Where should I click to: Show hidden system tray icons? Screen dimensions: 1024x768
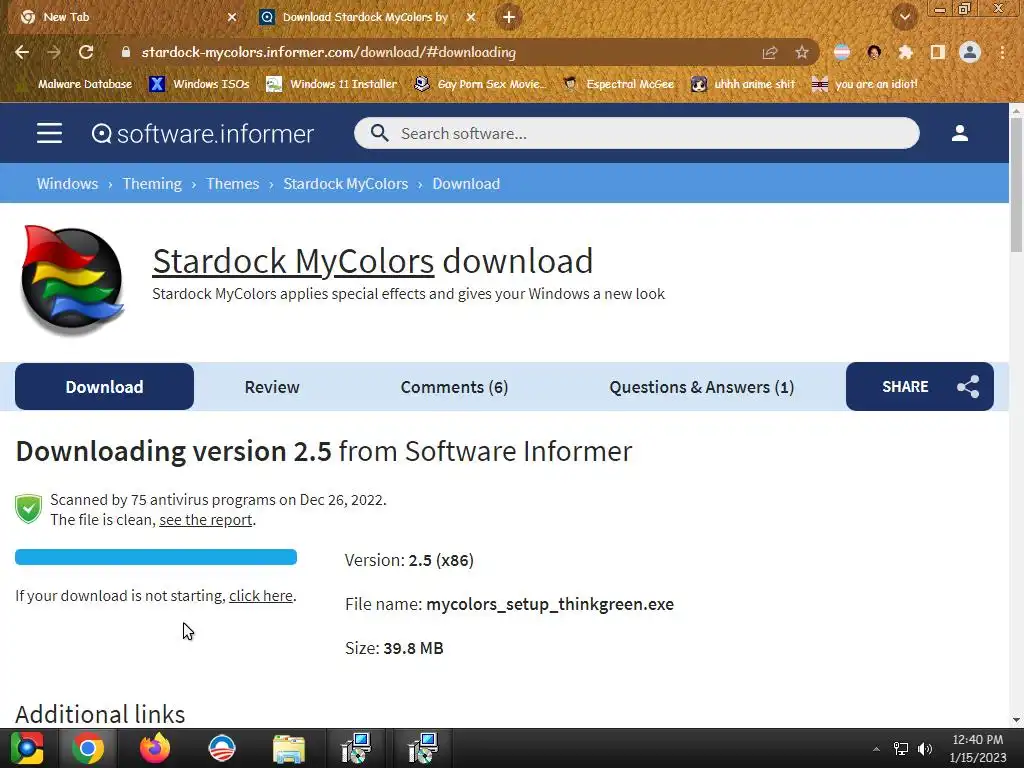click(876, 749)
